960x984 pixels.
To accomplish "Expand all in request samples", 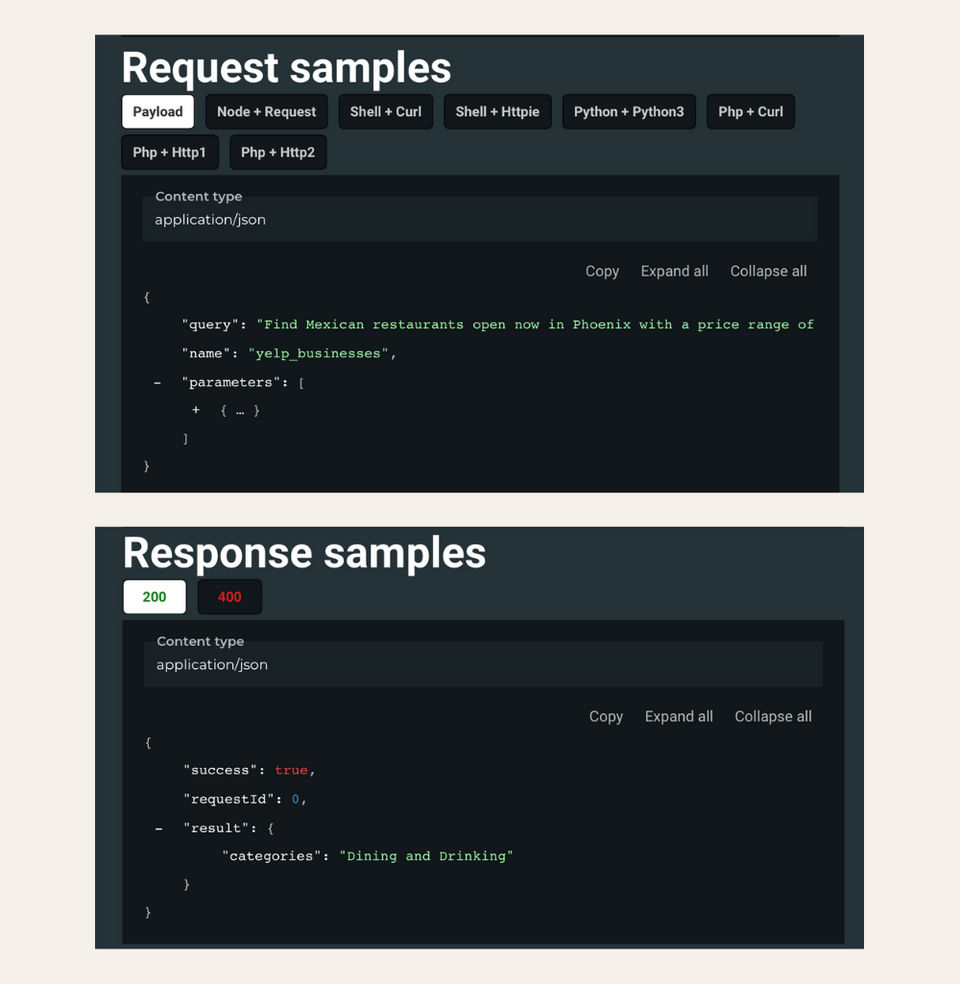I will 674,271.
